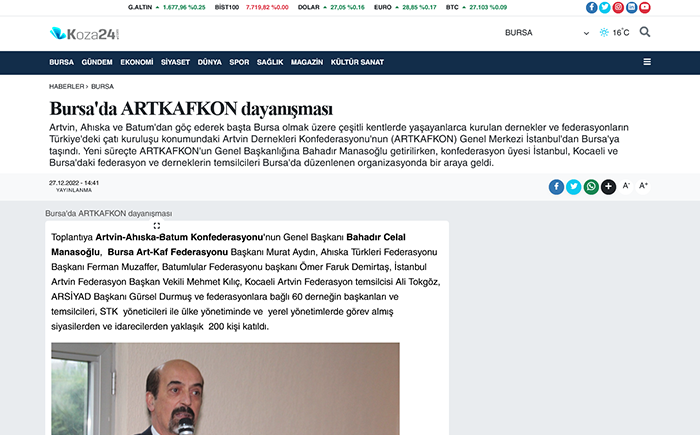Open the LinkedIn icon in the header
The image size is (700, 435).
[x=631, y=7]
